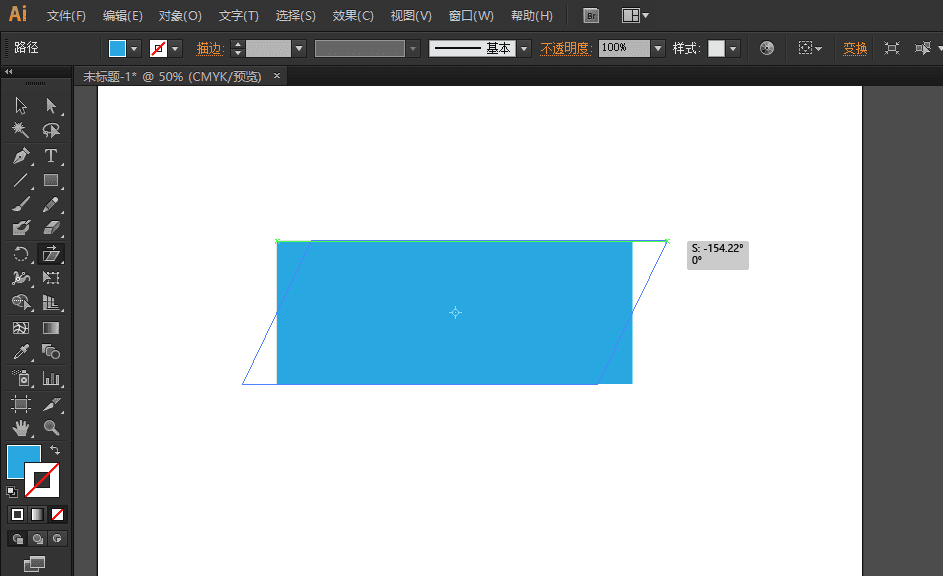Select the Type tool
943x576 pixels.
51,156
